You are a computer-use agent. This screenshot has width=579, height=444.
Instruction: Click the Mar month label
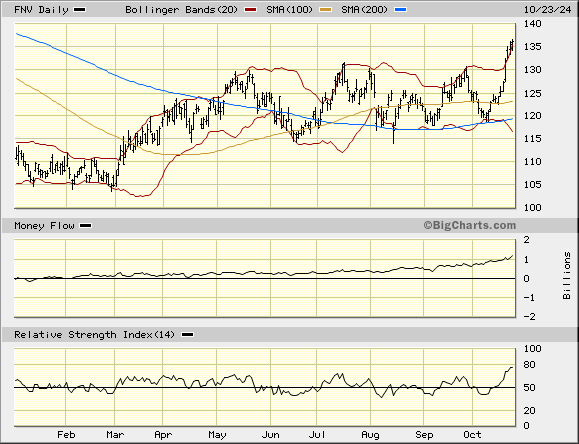pyautogui.click(x=115, y=435)
